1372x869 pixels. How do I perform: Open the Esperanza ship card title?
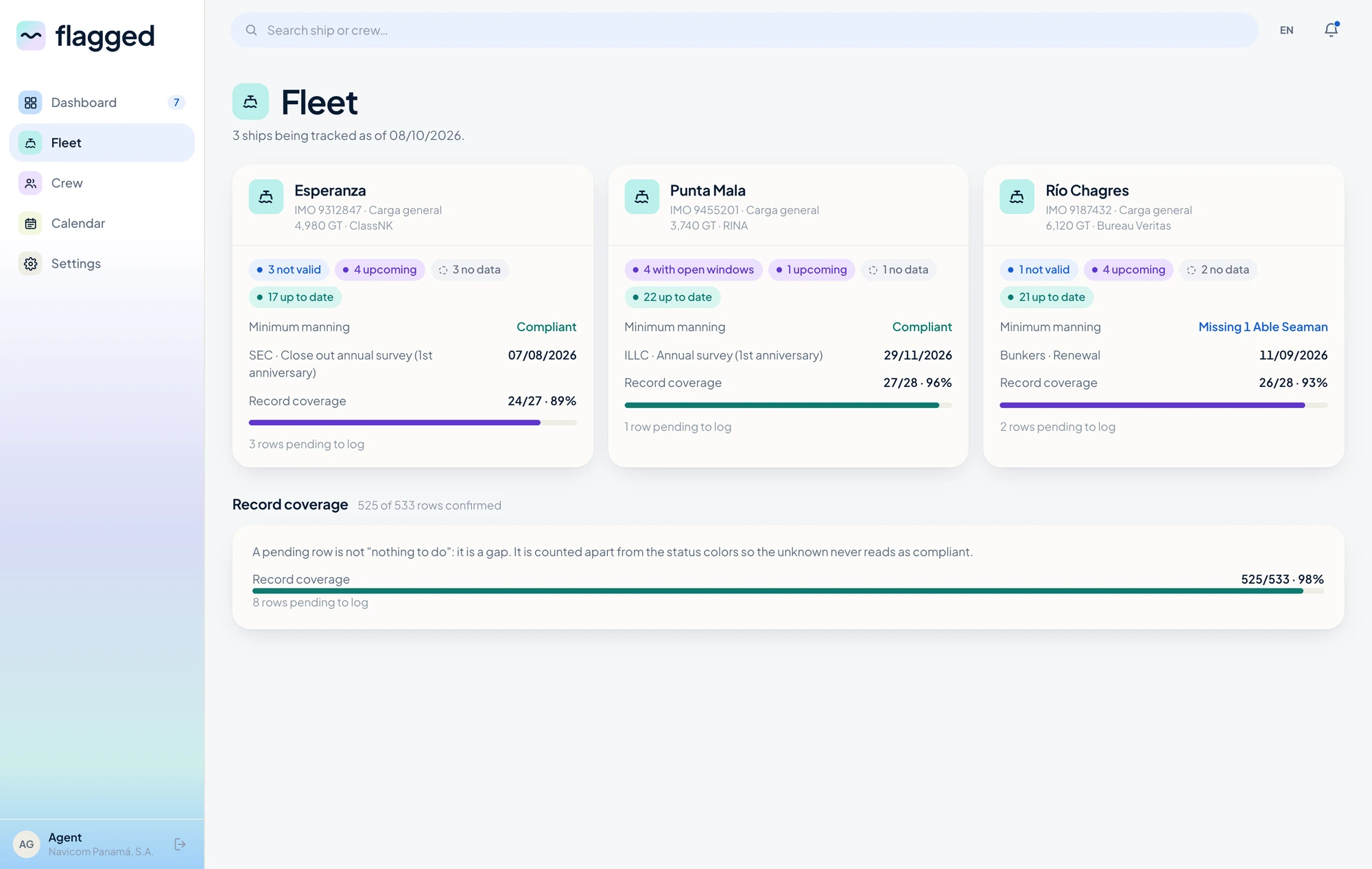pyautogui.click(x=330, y=191)
